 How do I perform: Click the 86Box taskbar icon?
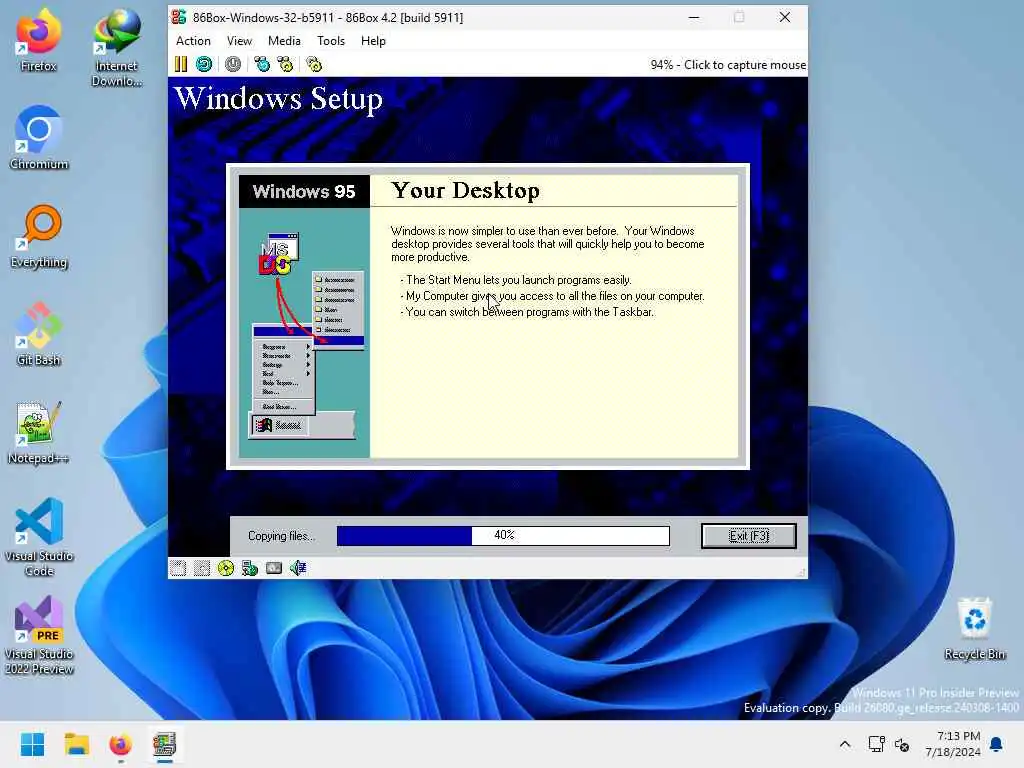pos(165,744)
